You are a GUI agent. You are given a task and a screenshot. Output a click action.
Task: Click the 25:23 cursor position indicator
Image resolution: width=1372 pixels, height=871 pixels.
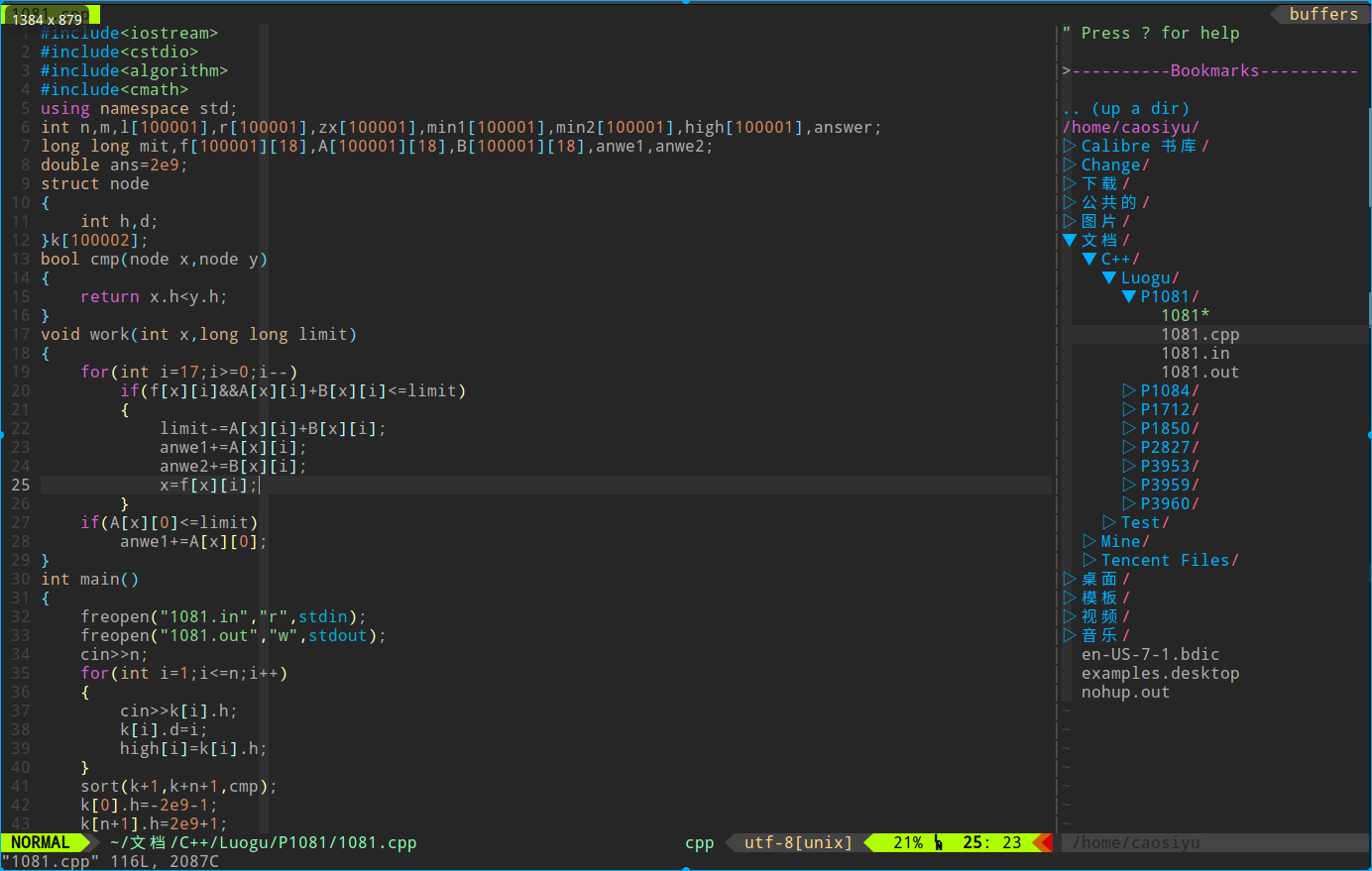tap(994, 842)
